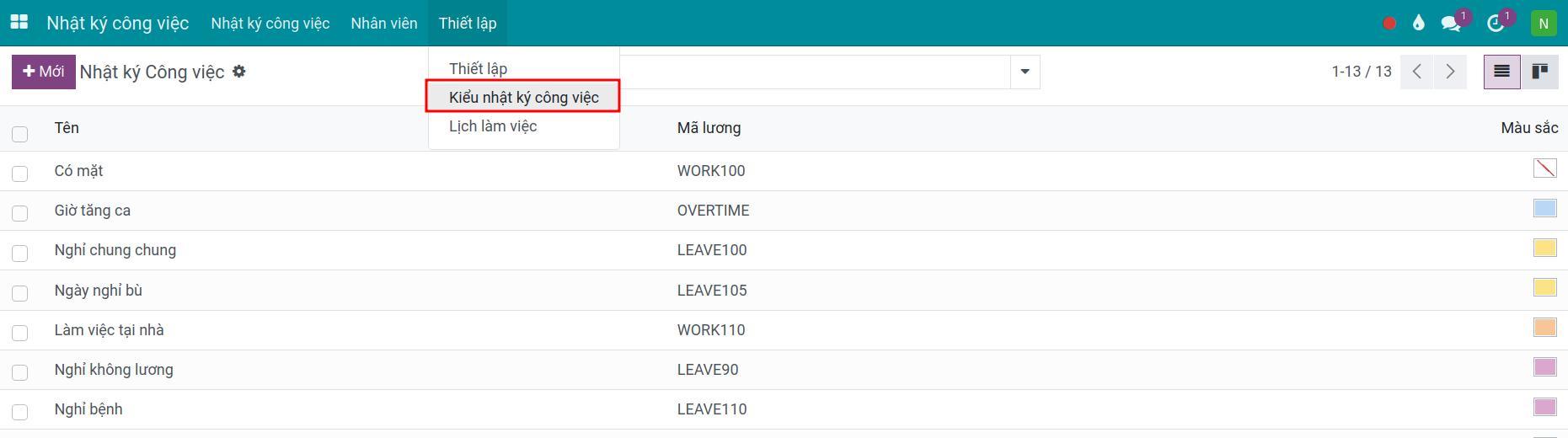Check the box for Nghỉ không lương row

coord(20,372)
